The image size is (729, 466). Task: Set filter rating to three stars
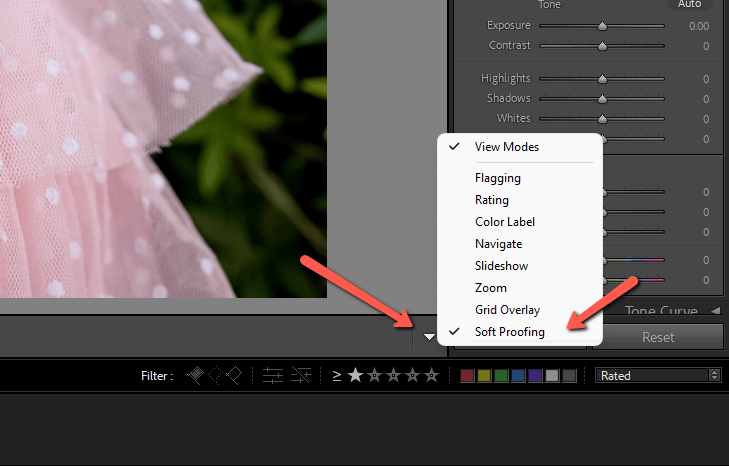coord(394,375)
